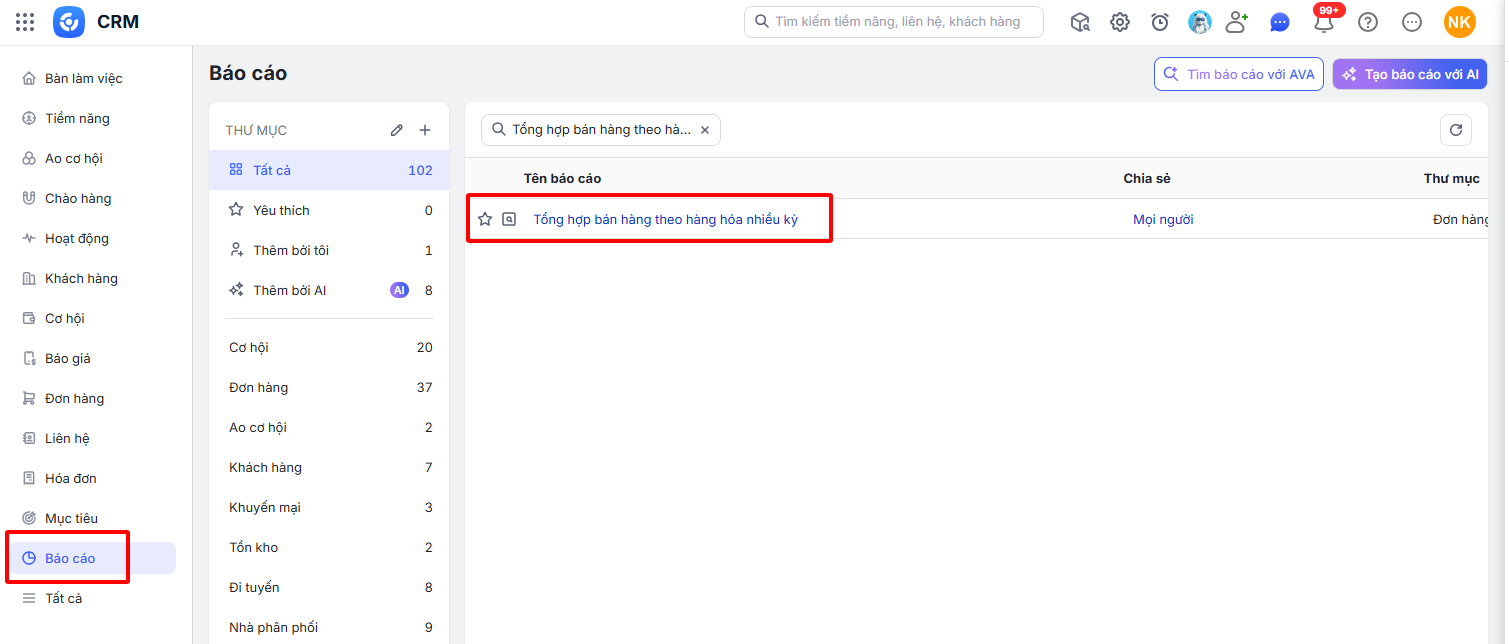Open the blue chat messages icon
The image size is (1509, 644).
click(1280, 22)
